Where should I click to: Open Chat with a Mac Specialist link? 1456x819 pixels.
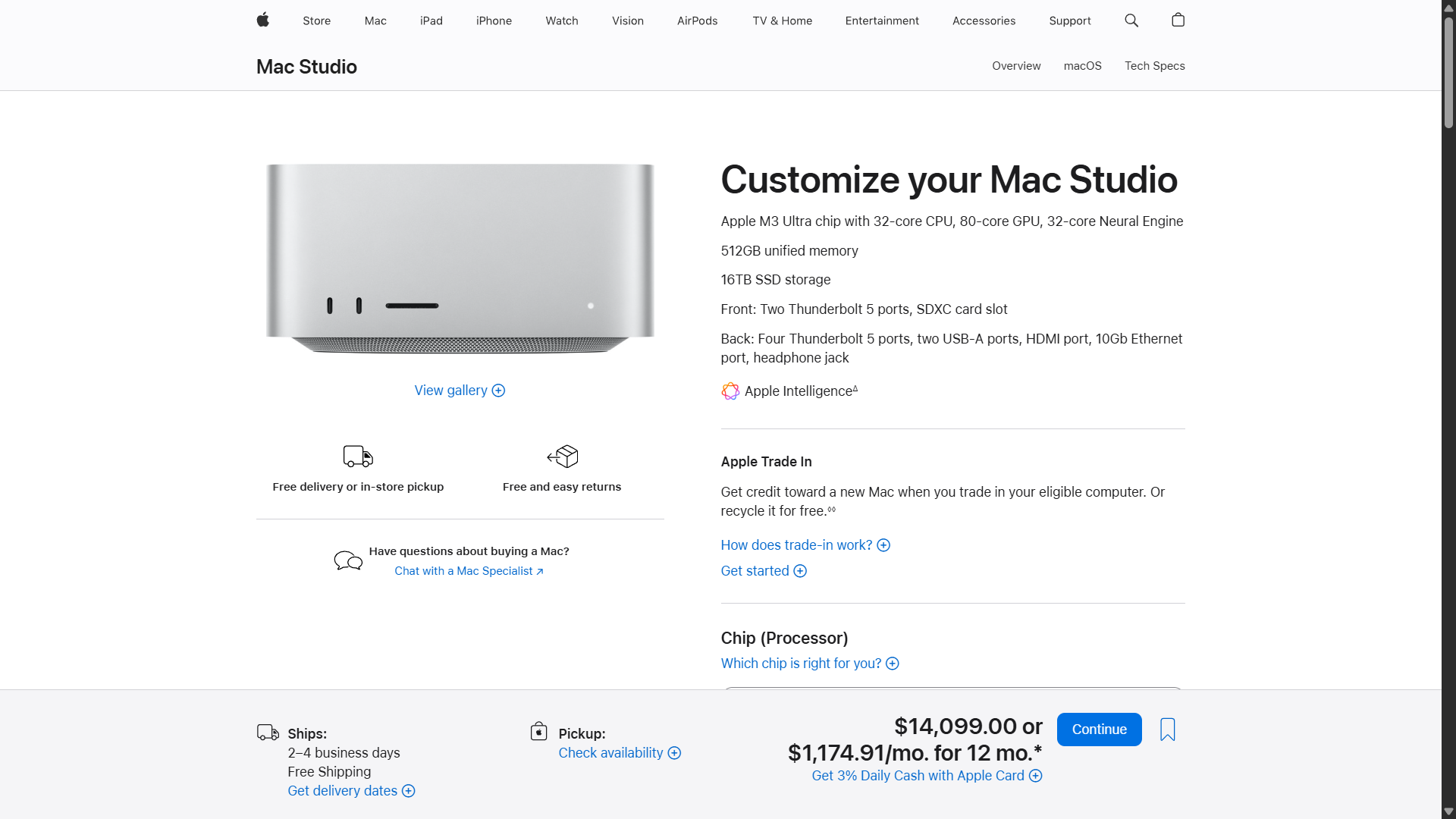469,571
